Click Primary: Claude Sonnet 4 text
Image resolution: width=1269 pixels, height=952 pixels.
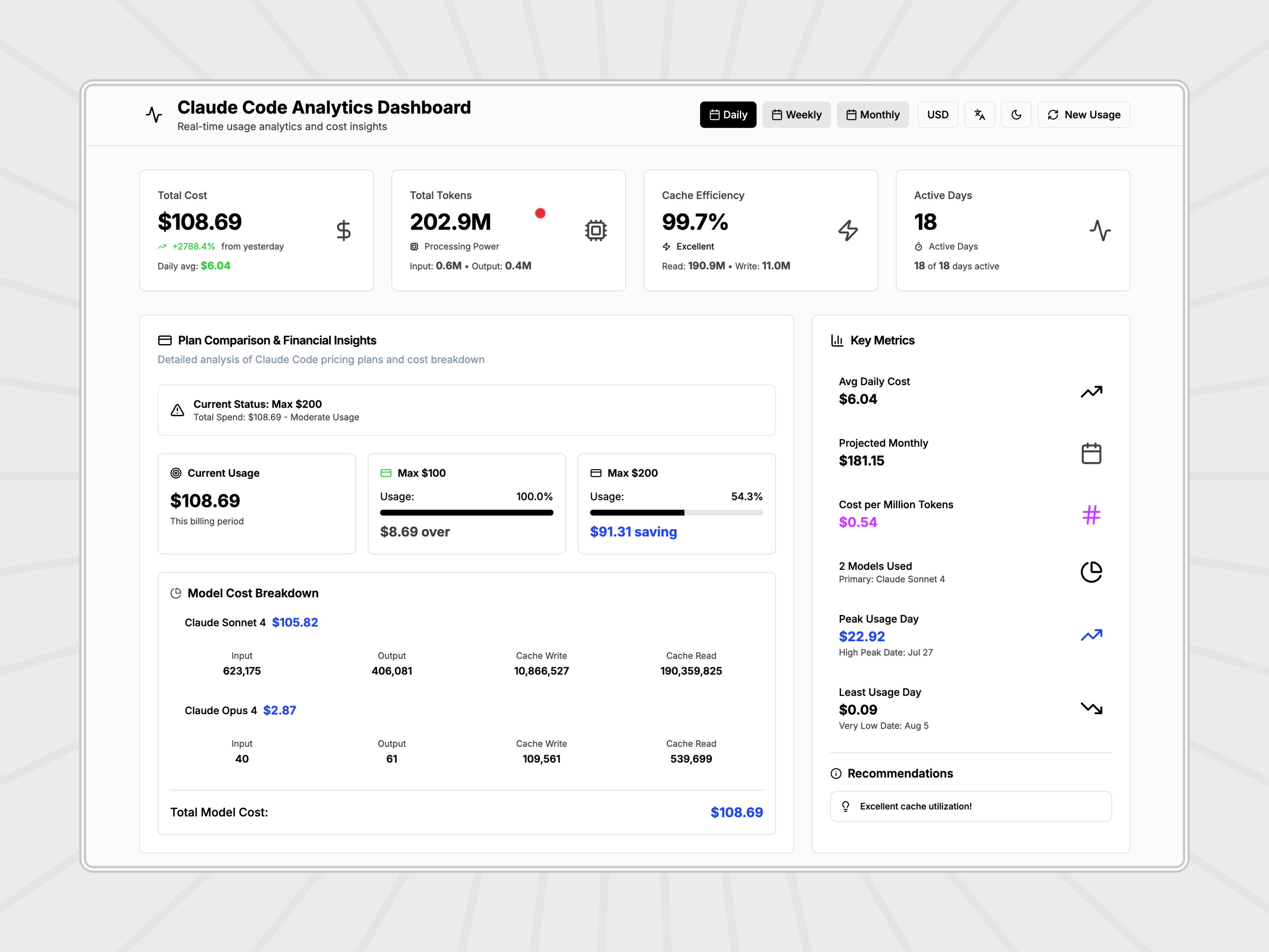click(891, 579)
